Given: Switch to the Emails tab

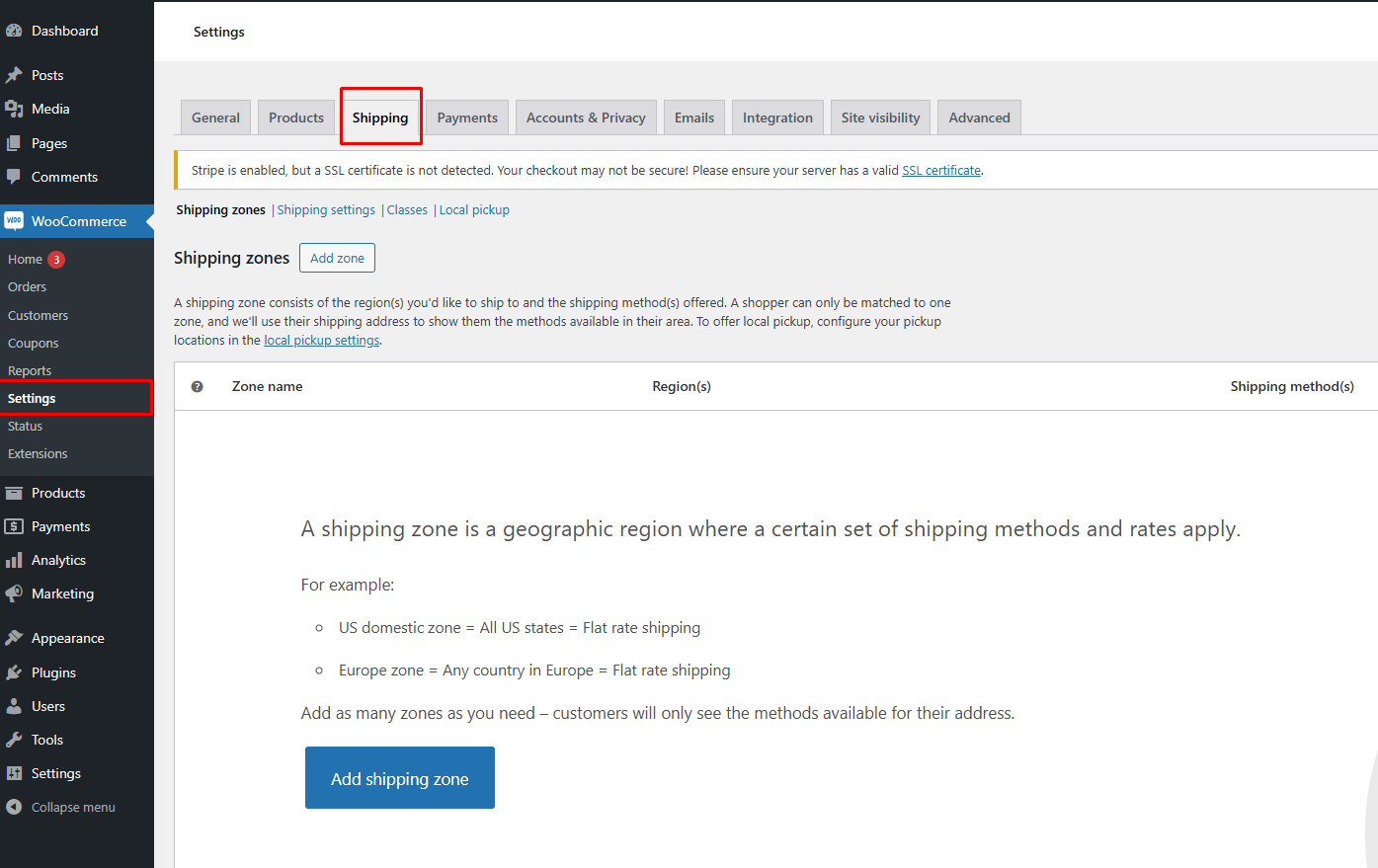Looking at the screenshot, I should (693, 117).
